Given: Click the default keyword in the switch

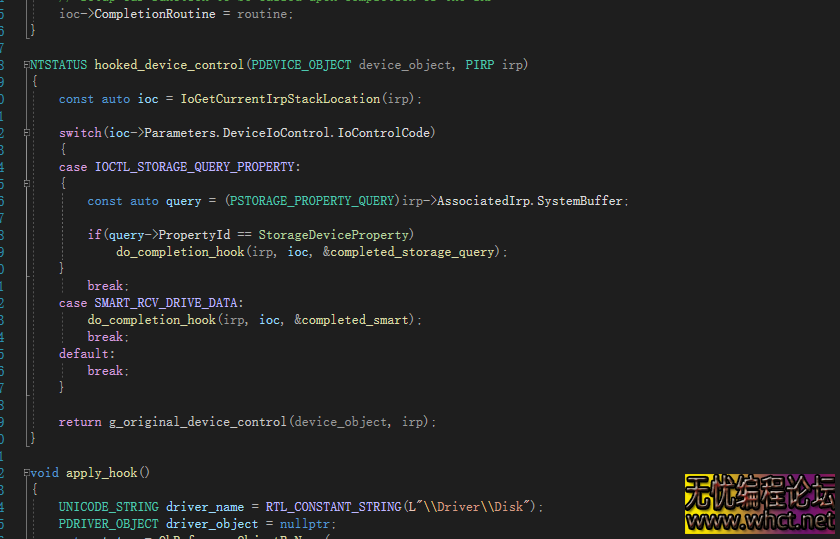Looking at the screenshot, I should [x=84, y=354].
